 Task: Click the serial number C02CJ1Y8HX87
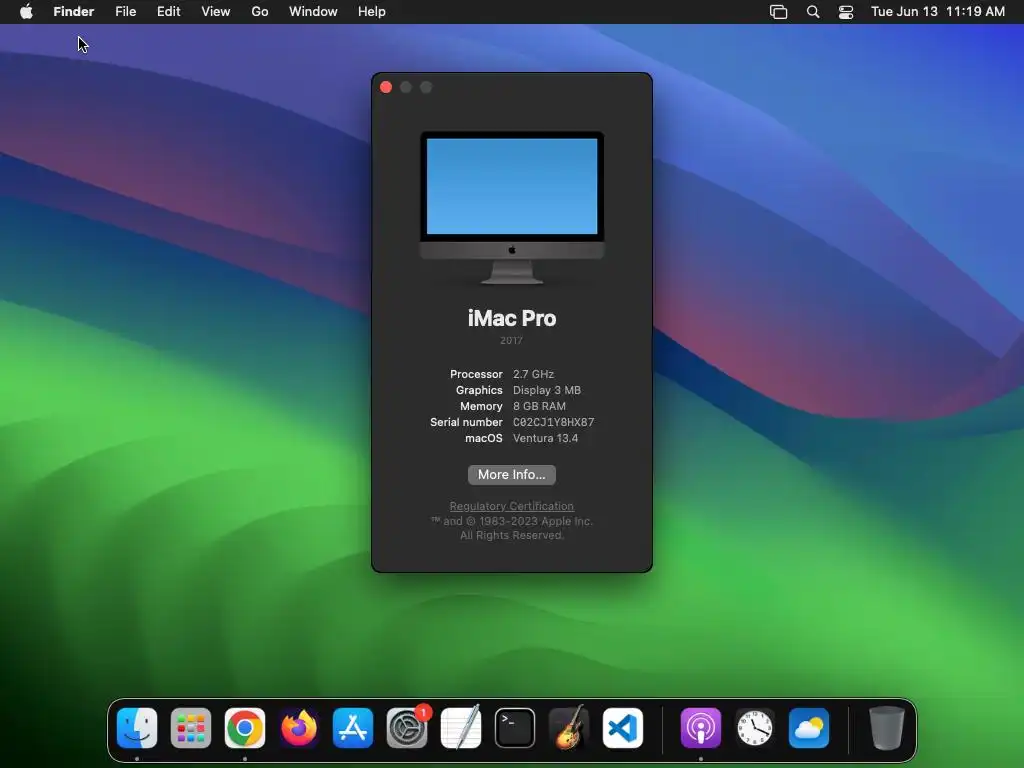click(553, 423)
